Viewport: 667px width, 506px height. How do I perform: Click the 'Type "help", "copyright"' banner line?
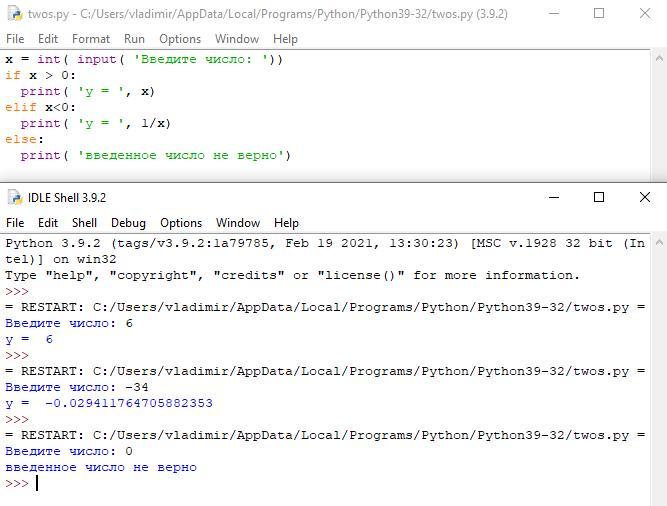pos(293,275)
